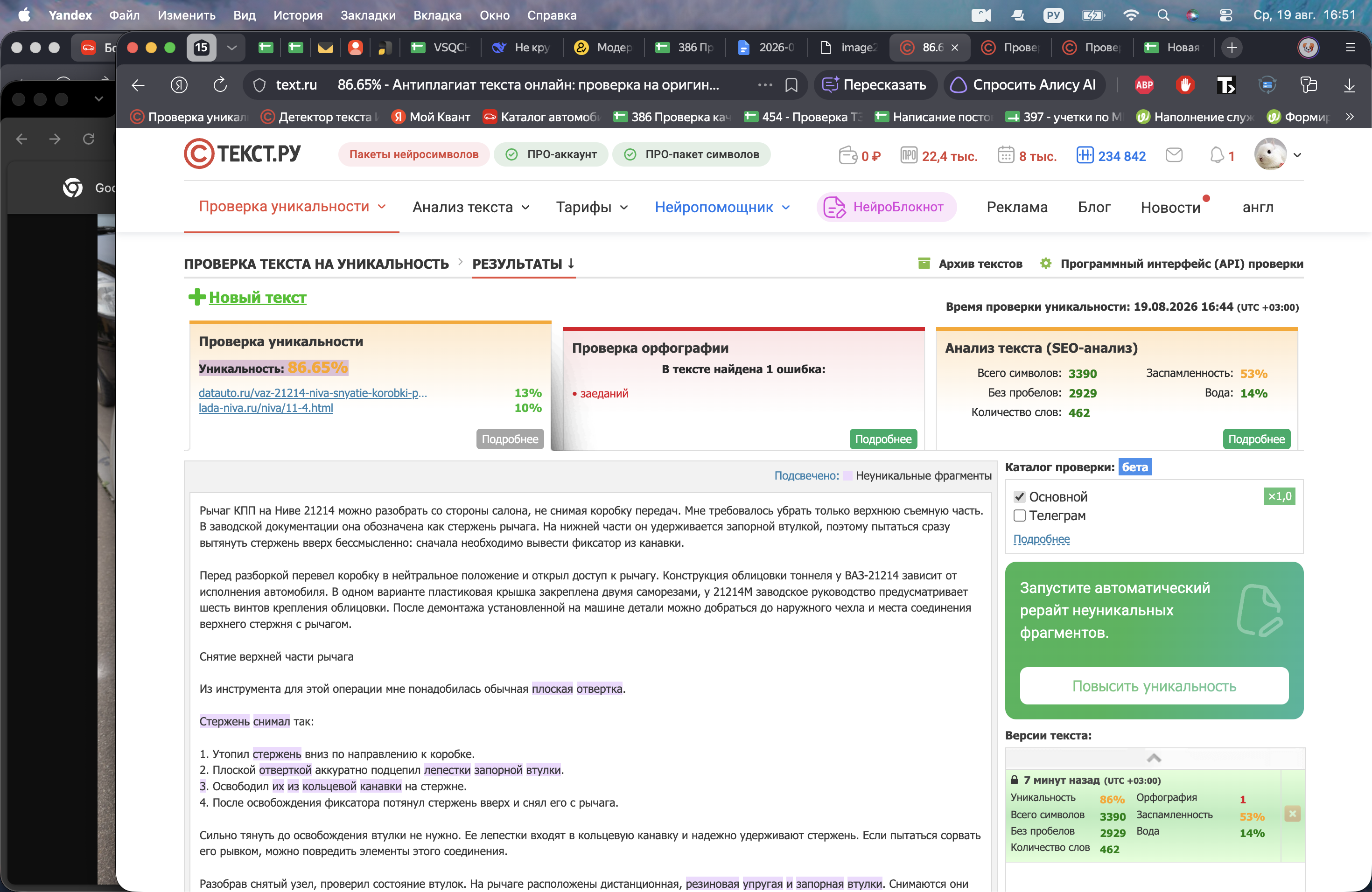Click Пересказать button in address bar
1372x892 pixels.
pyautogui.click(x=874, y=85)
